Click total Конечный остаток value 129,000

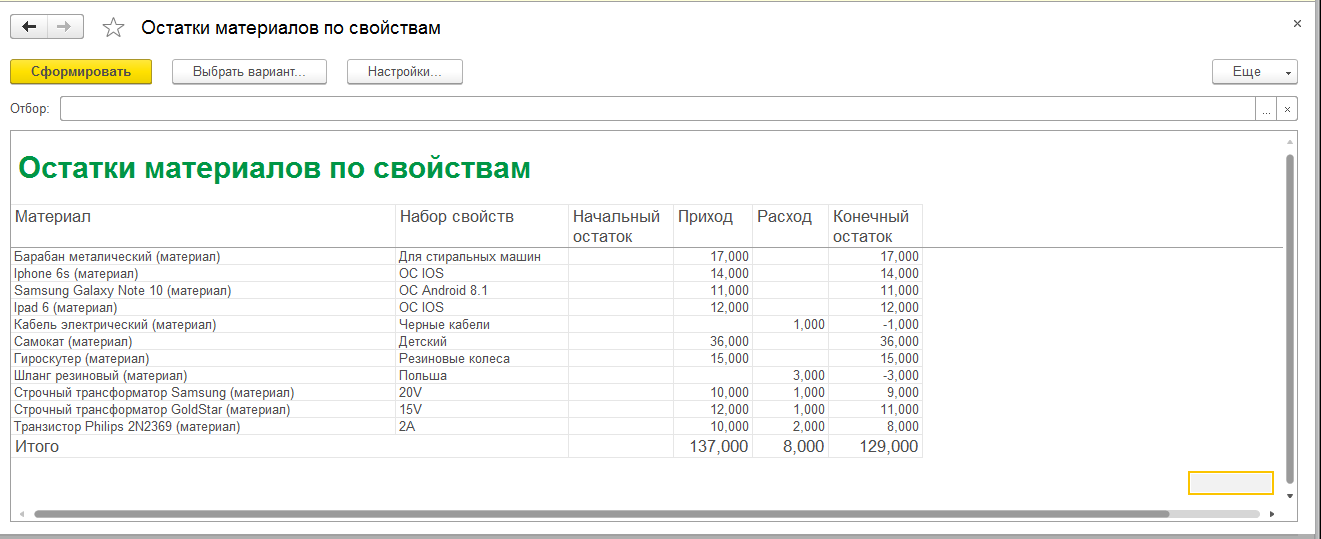tap(875, 447)
